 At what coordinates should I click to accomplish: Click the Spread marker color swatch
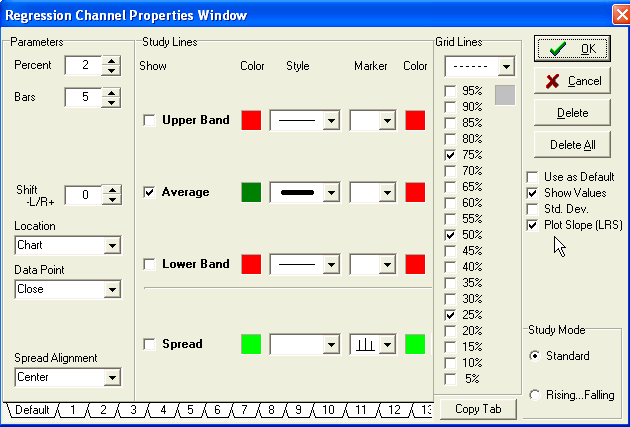[x=415, y=344]
